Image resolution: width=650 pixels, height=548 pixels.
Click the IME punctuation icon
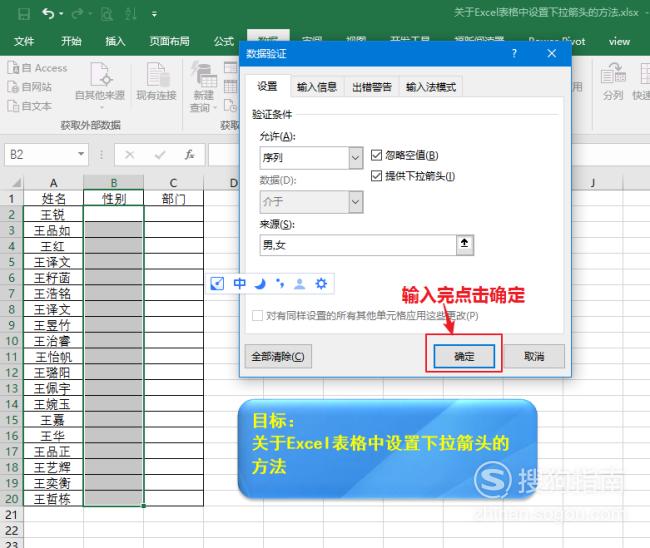[280, 284]
